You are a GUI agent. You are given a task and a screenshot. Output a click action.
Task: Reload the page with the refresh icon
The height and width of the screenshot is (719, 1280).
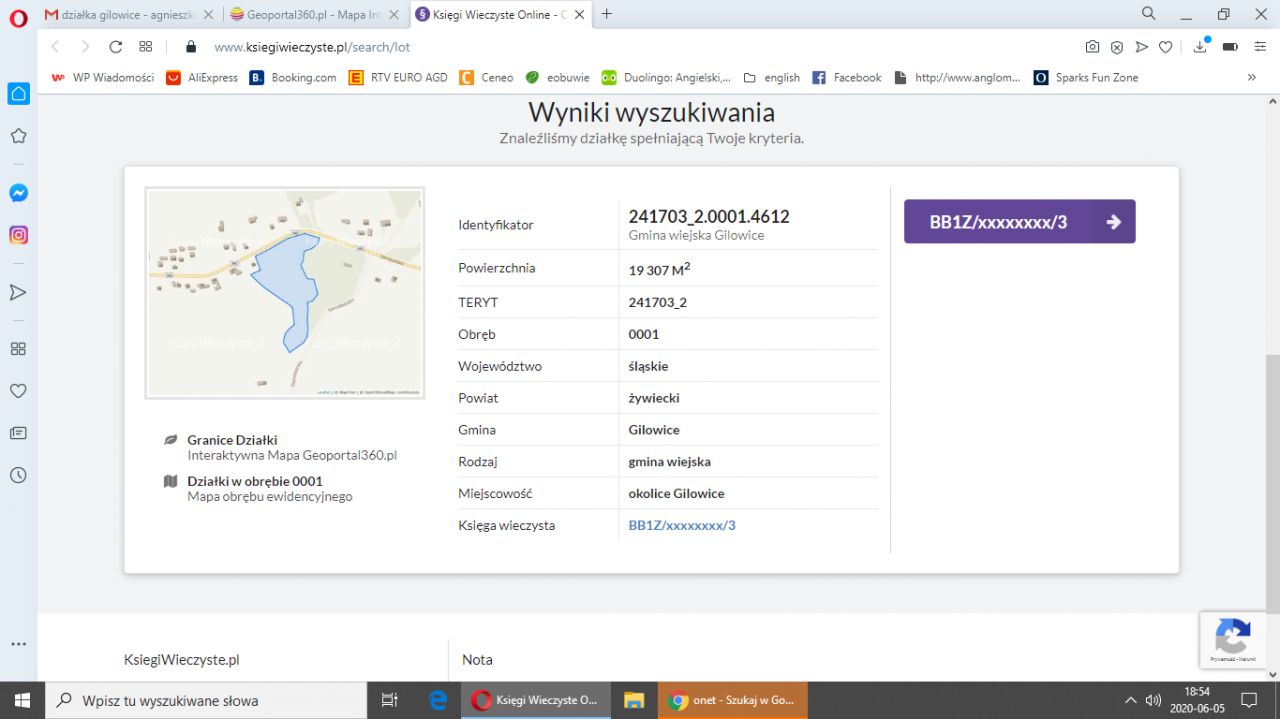115,47
